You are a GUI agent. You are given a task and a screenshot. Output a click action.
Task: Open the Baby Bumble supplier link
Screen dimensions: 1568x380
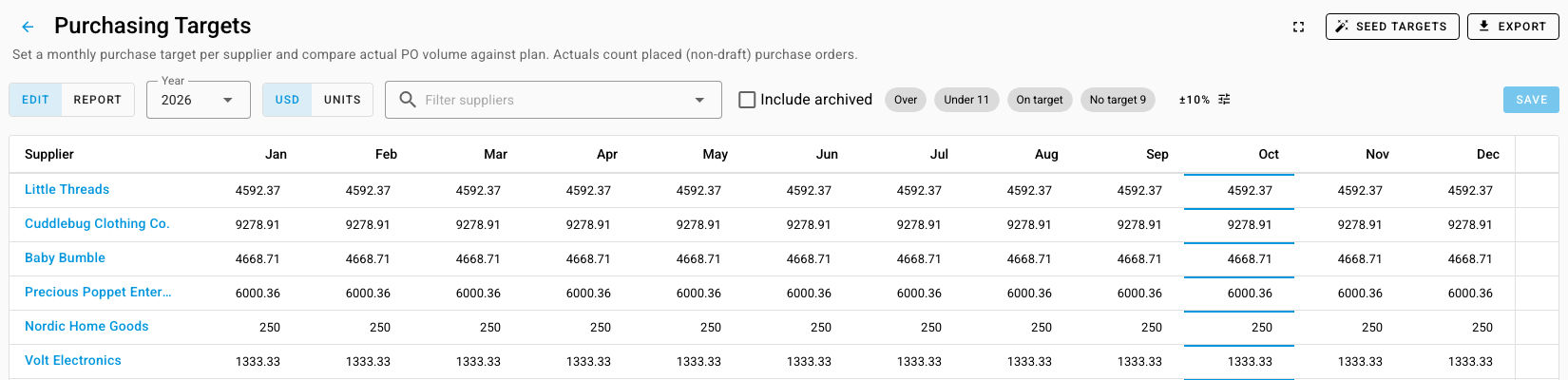click(65, 258)
